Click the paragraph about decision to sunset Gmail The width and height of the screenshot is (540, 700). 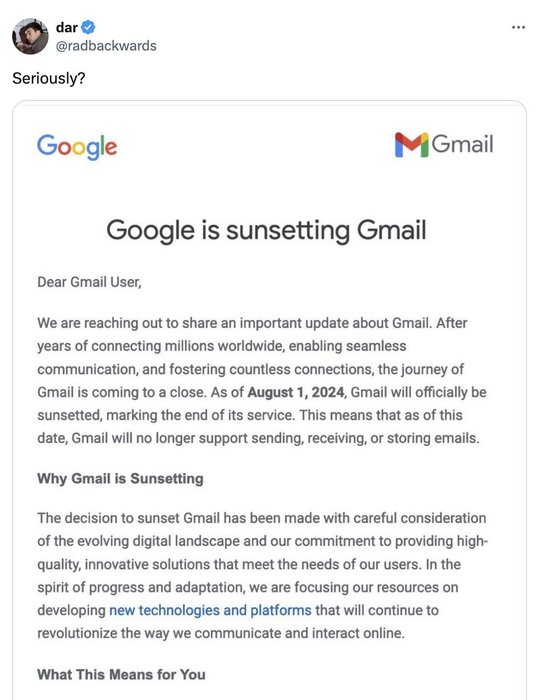pyautogui.click(x=263, y=575)
